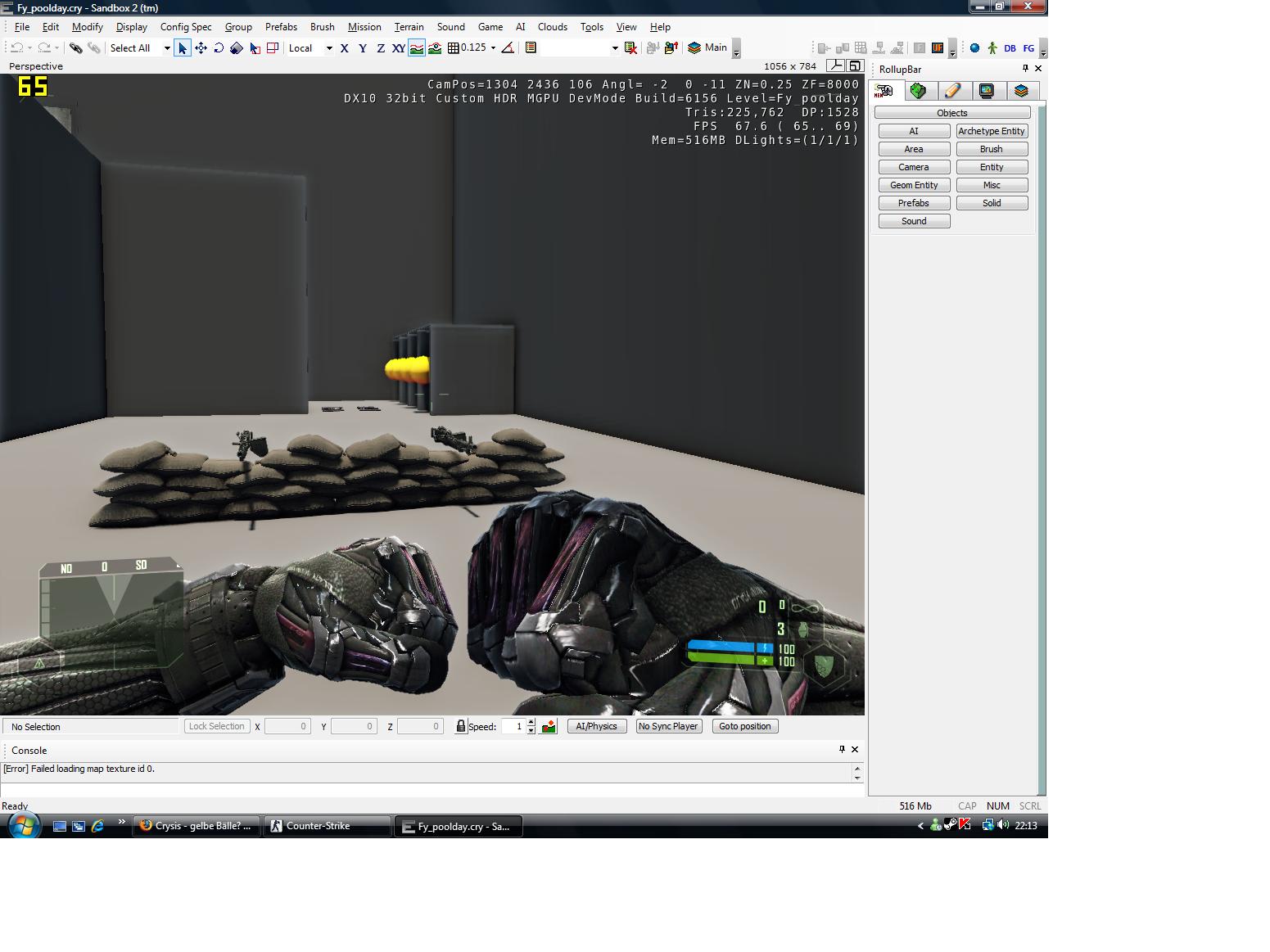Screen dimensions: 1270x952
Task: Collapse the Objects rollup header
Action: tap(952, 113)
